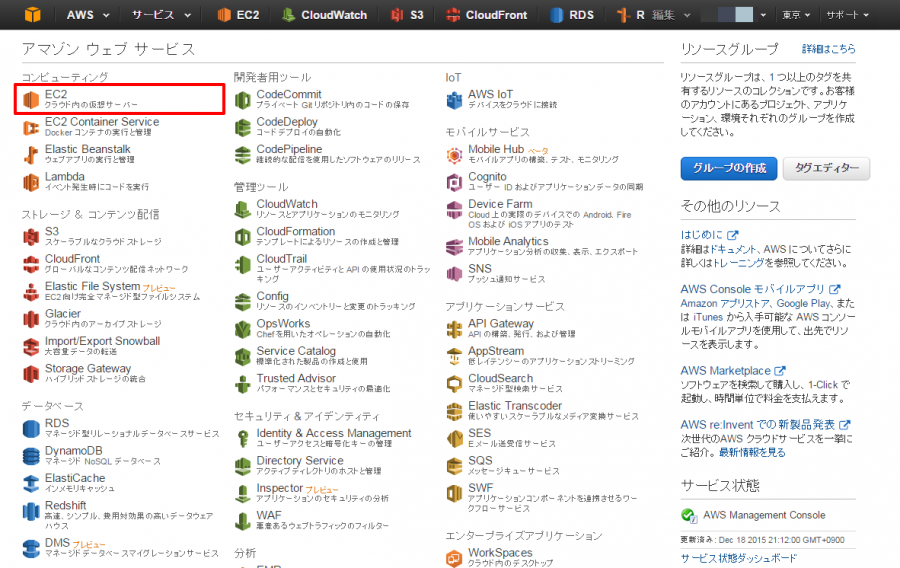Click the タグエディター button

click(827, 168)
